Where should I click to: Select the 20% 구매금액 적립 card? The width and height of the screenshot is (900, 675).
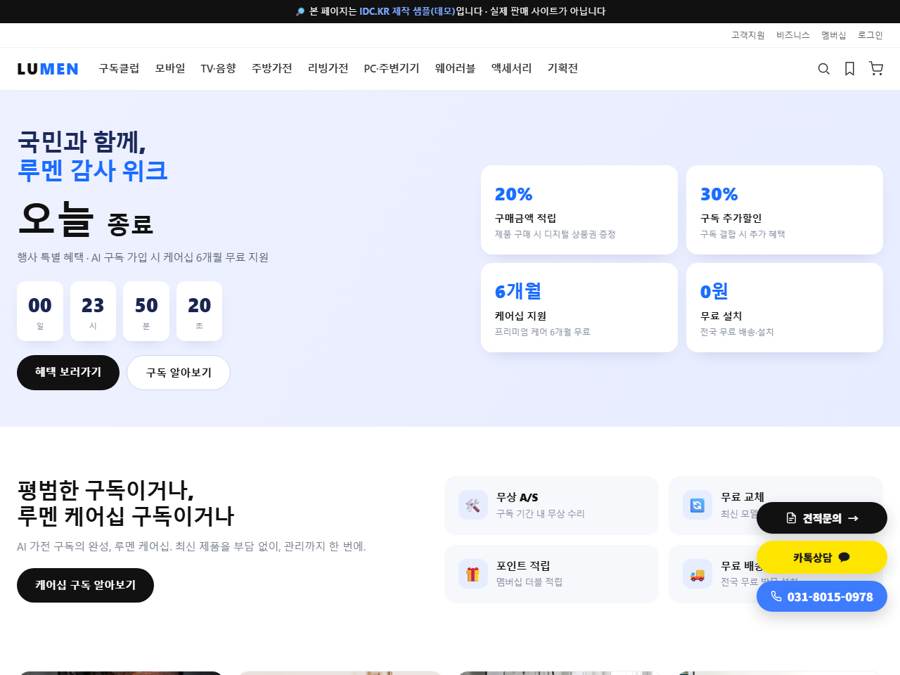[x=579, y=210]
